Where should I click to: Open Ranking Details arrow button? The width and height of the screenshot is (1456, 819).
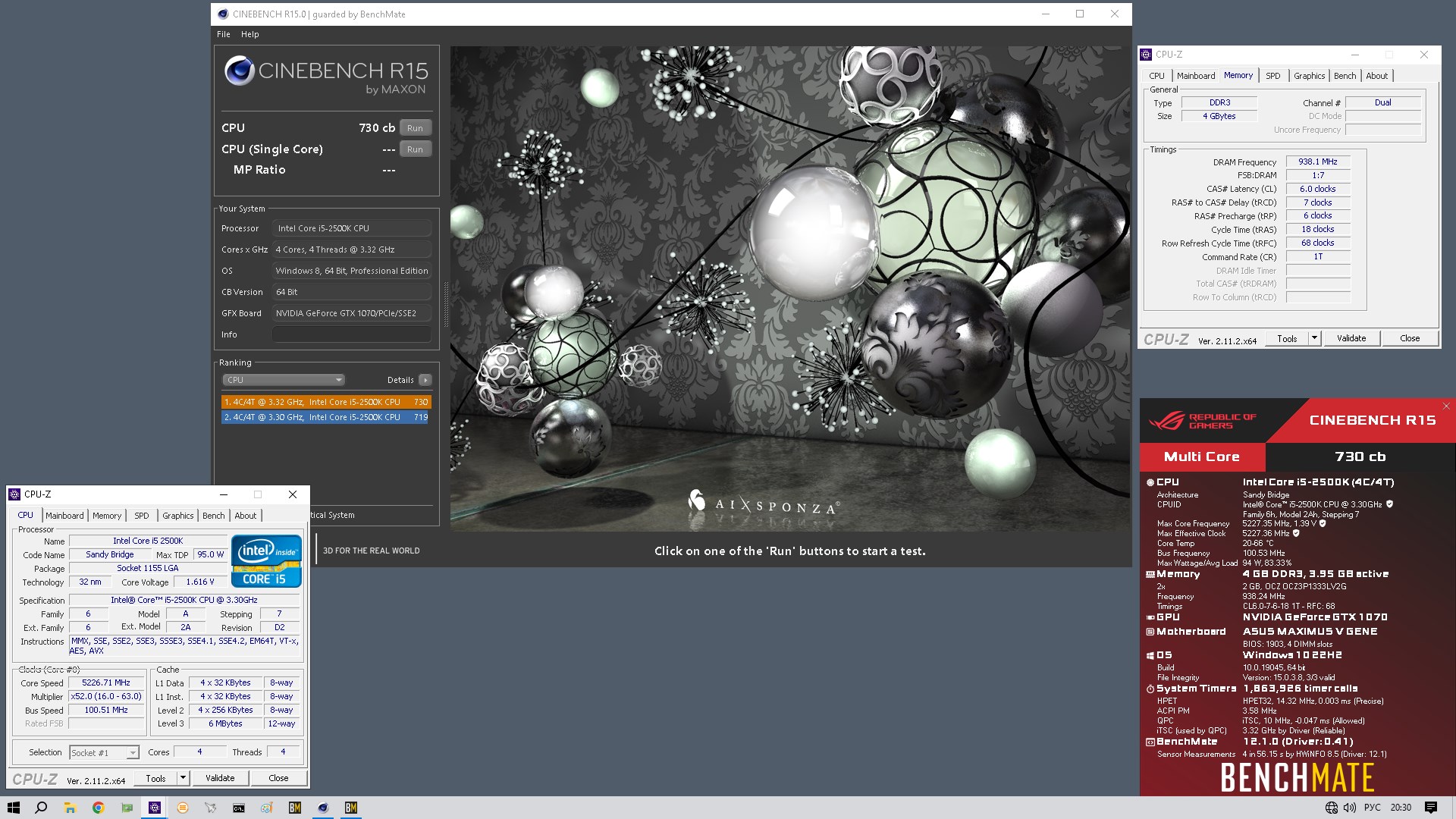tap(425, 380)
